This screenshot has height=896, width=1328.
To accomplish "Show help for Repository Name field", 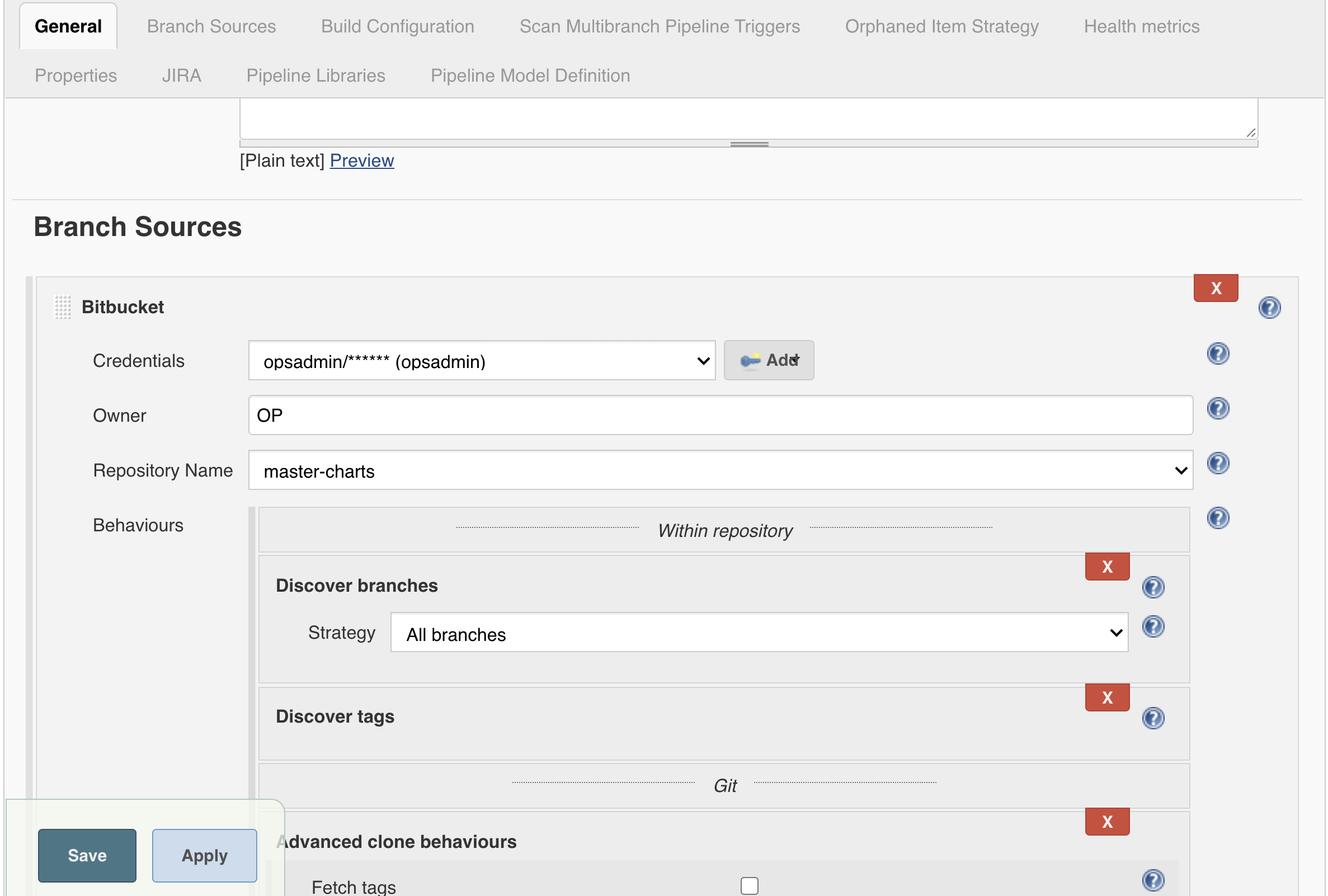I will (x=1218, y=463).
